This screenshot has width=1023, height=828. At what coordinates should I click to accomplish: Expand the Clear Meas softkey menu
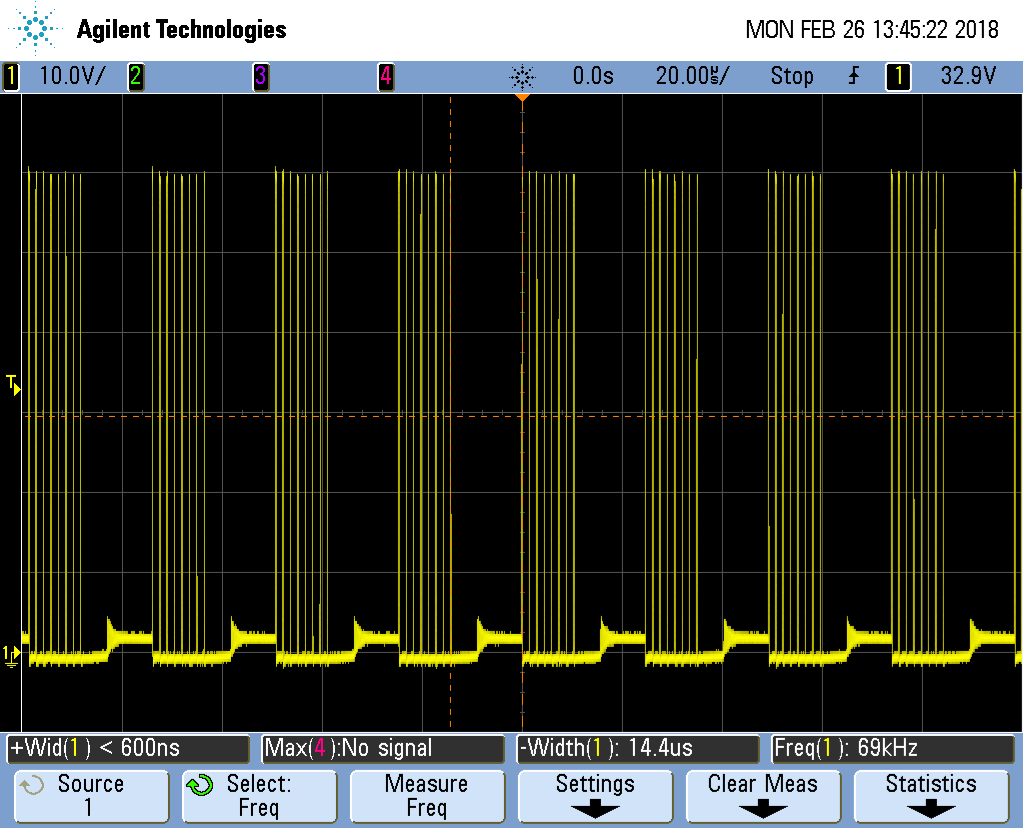(x=763, y=796)
